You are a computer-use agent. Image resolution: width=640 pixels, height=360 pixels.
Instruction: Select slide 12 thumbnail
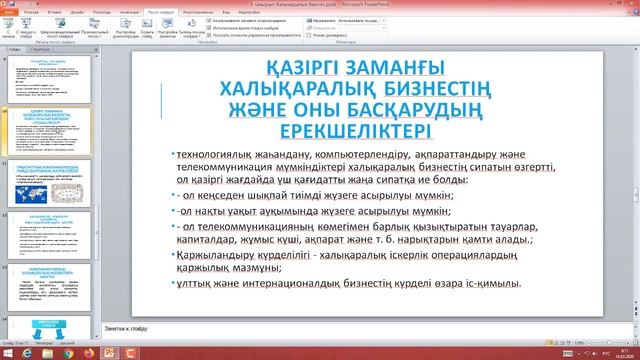pyautogui.click(x=49, y=235)
